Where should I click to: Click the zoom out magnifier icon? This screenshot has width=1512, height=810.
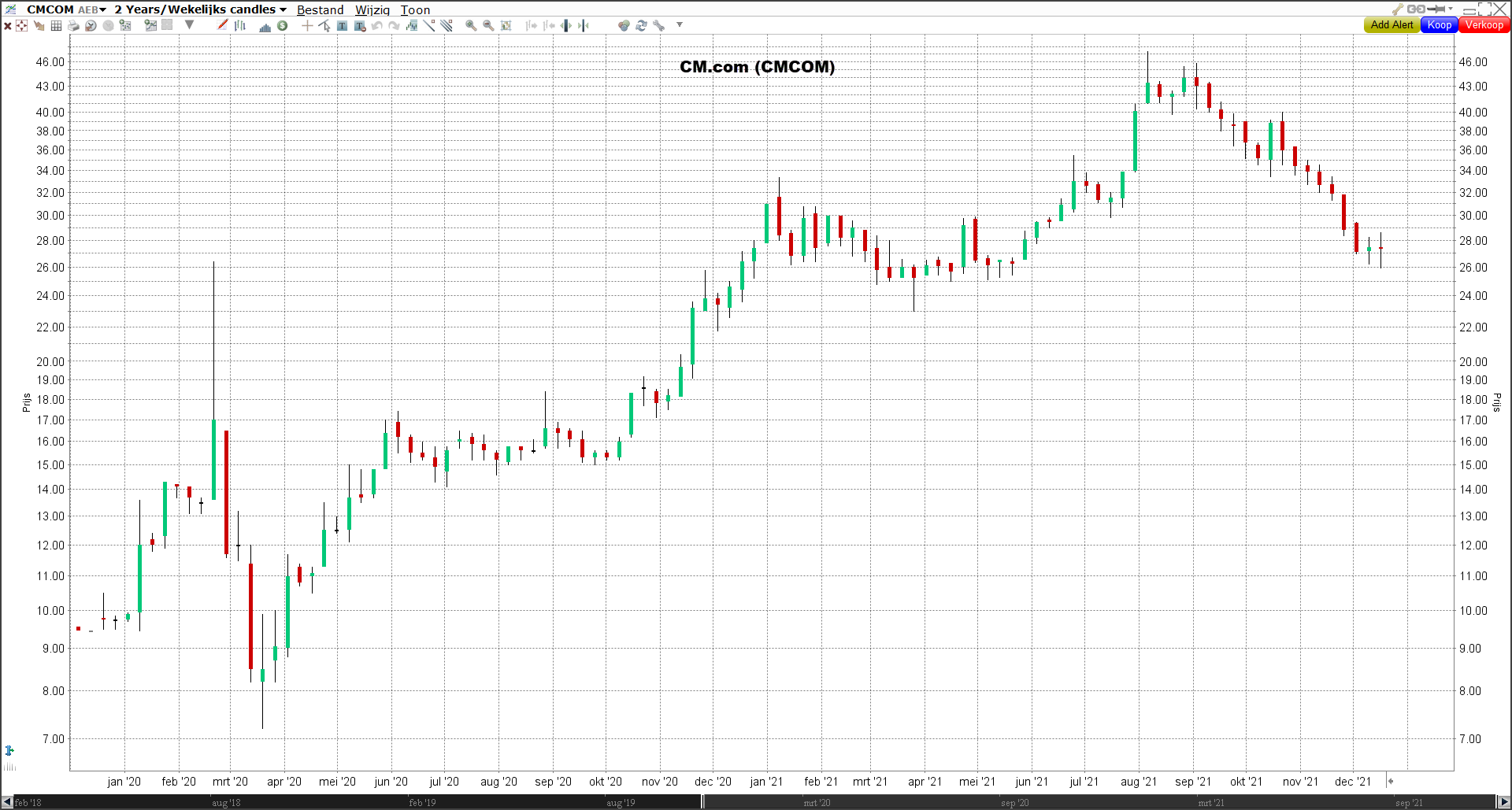(488, 26)
